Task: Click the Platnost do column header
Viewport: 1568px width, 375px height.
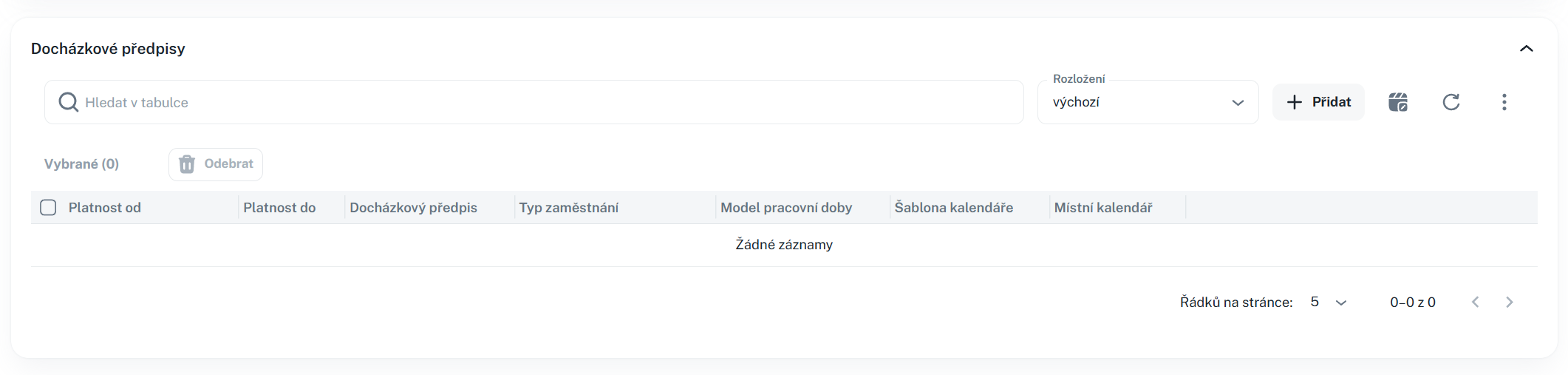Action: click(279, 208)
